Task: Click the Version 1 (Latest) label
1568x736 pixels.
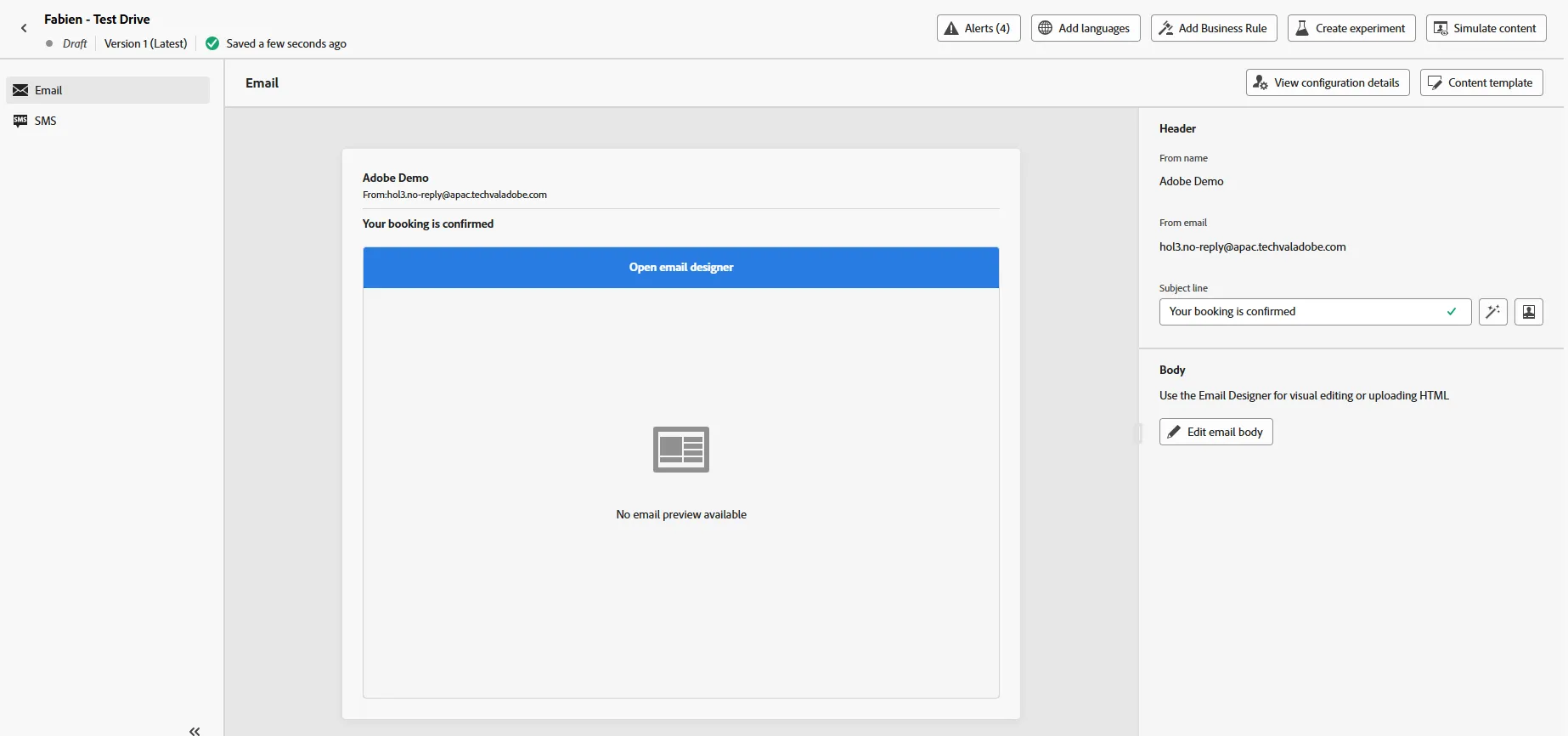Action: point(146,43)
